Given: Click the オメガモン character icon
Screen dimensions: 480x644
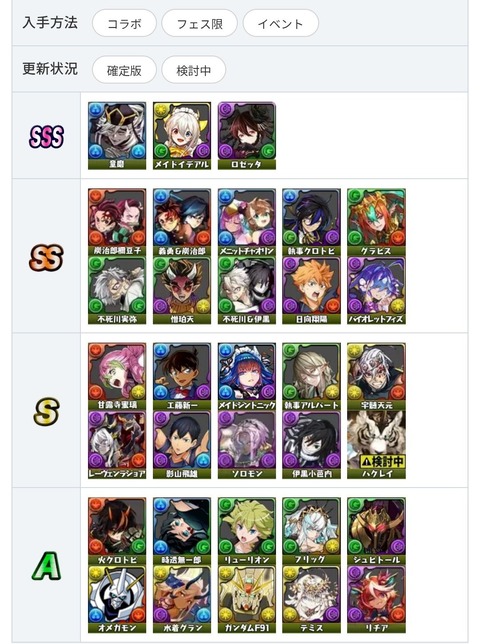Looking at the screenshot, I should (x=117, y=599).
